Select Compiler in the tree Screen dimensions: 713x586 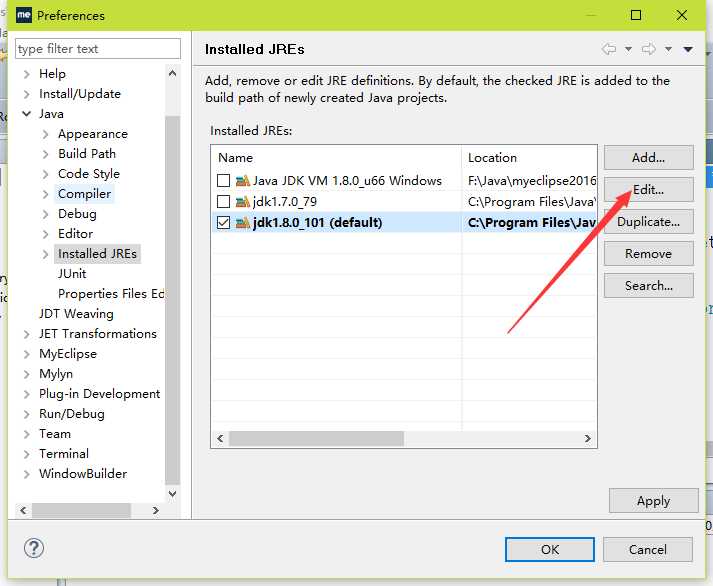pos(85,194)
